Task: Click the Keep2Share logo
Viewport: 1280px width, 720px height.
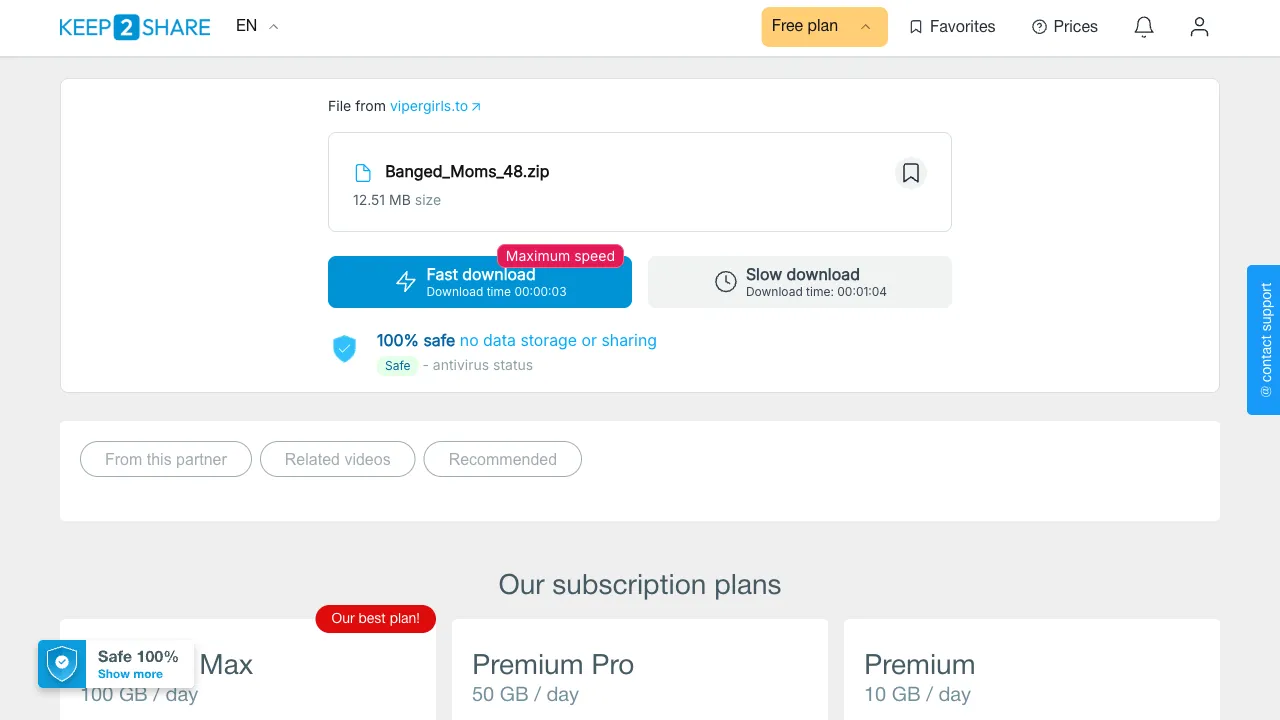Action: click(135, 27)
